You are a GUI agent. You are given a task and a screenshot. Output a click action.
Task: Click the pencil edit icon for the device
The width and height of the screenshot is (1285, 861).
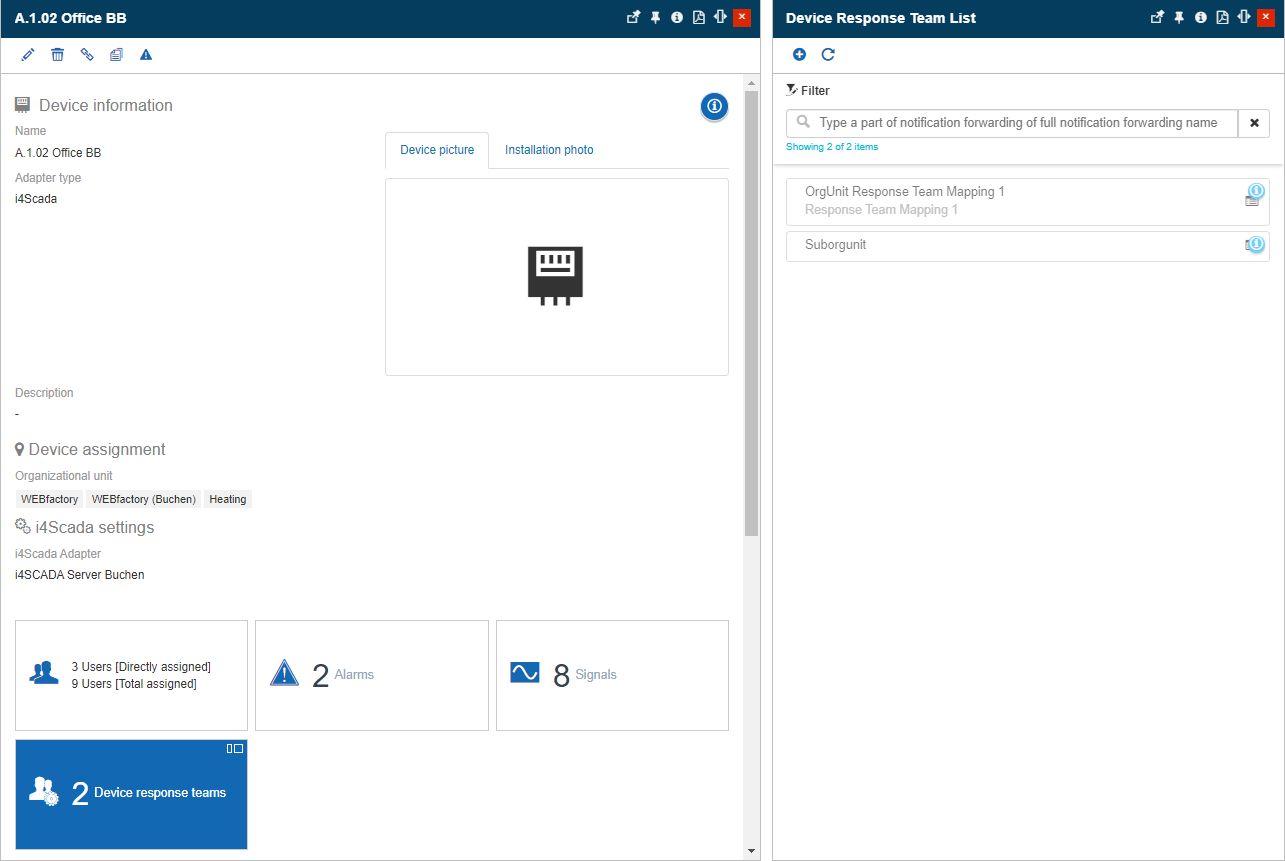click(x=28, y=55)
